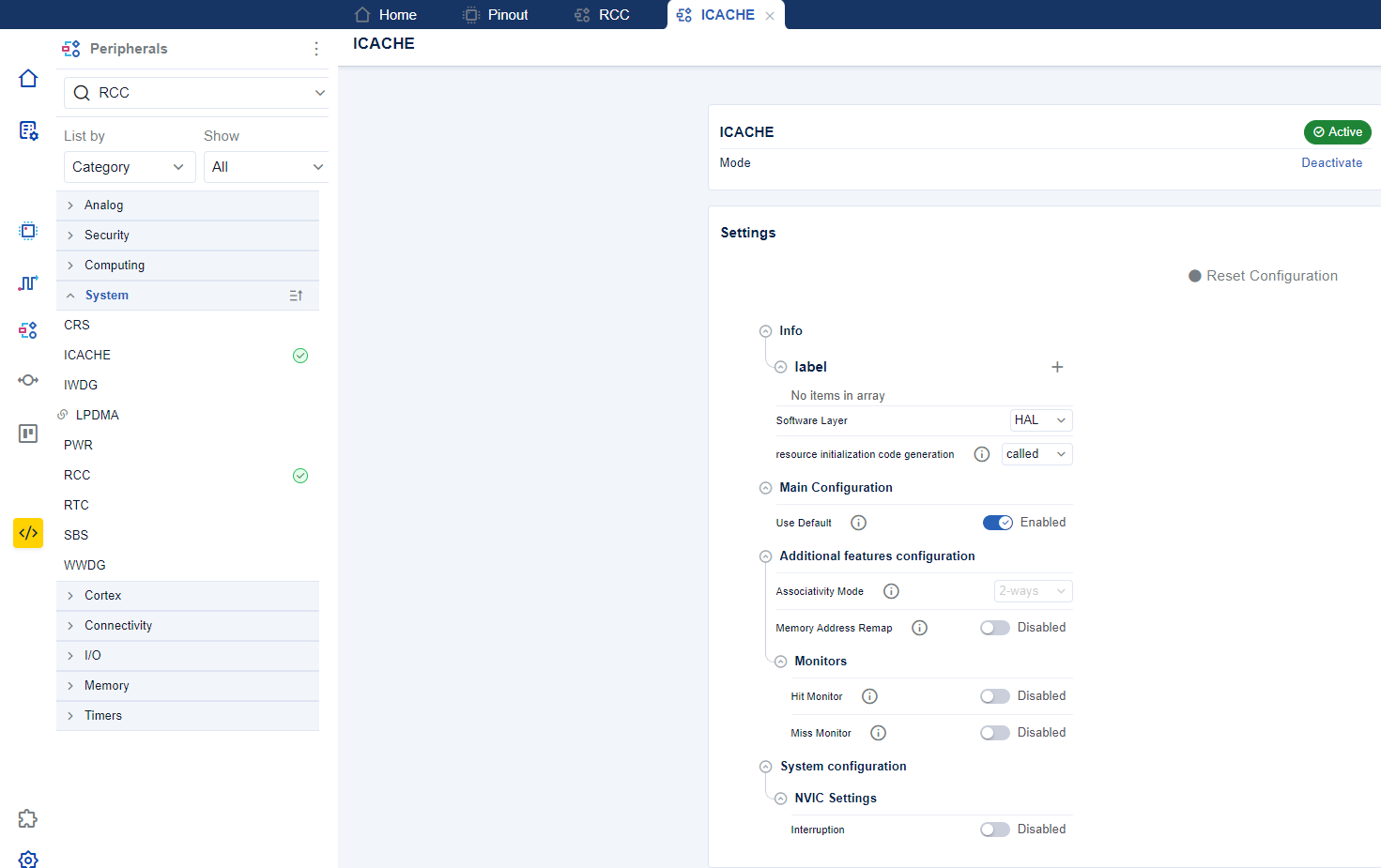1381x868 pixels.
Task: Enable the Memory Address Remap toggle
Action: [x=994, y=628]
